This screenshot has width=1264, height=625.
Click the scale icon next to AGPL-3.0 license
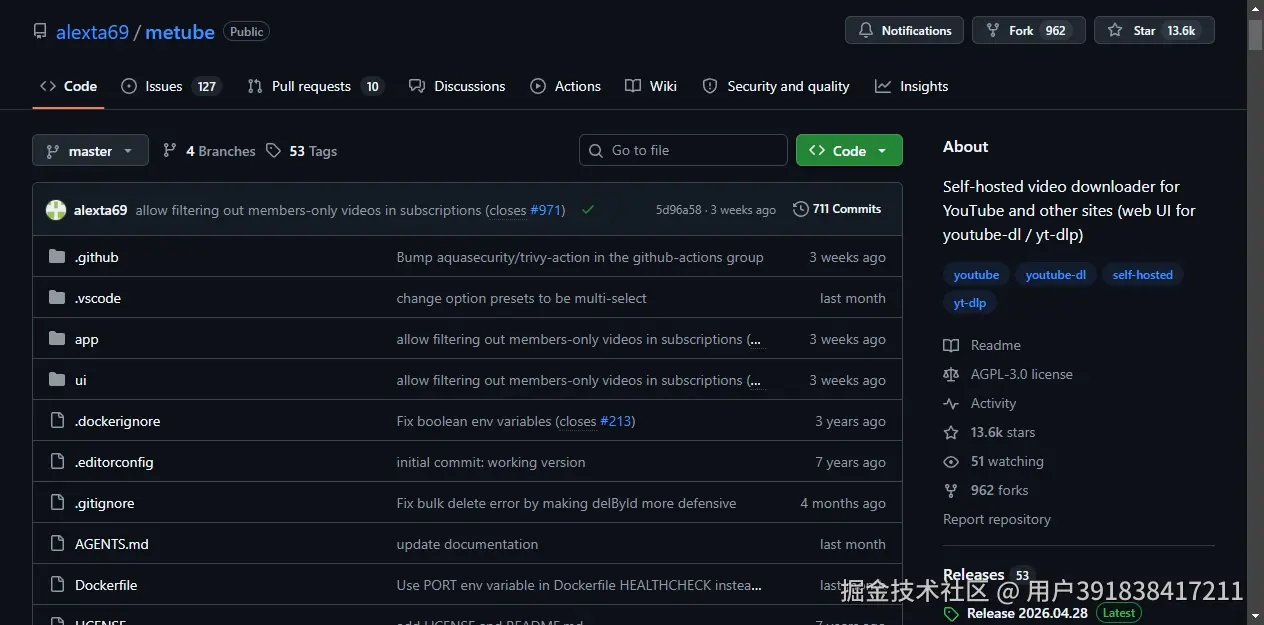[x=951, y=374]
